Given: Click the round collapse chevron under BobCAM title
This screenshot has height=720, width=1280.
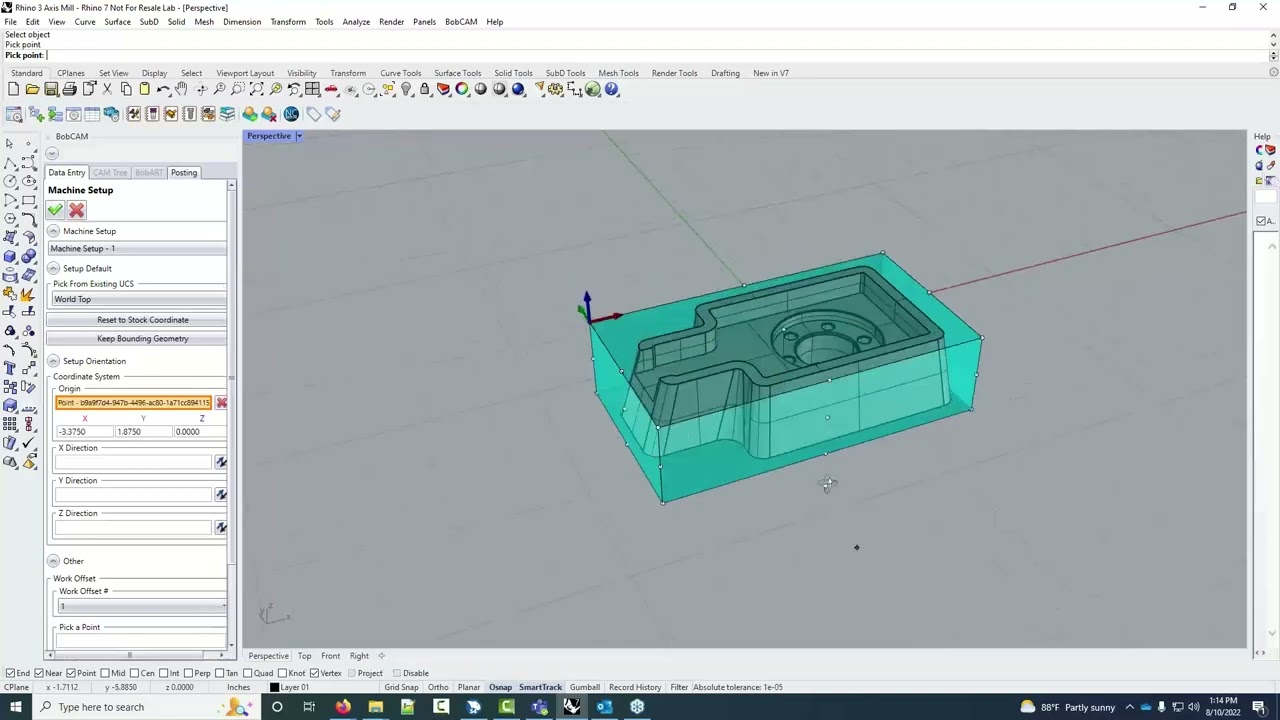Looking at the screenshot, I should tap(53, 153).
